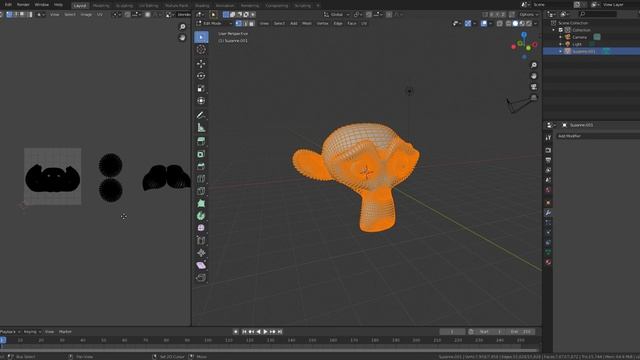Select the Annotate pencil tool
The width and height of the screenshot is (640, 360).
(x=201, y=115)
